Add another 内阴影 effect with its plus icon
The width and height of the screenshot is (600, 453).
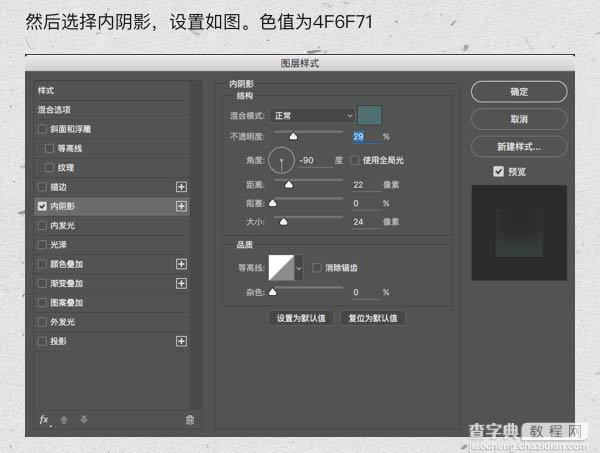point(181,206)
